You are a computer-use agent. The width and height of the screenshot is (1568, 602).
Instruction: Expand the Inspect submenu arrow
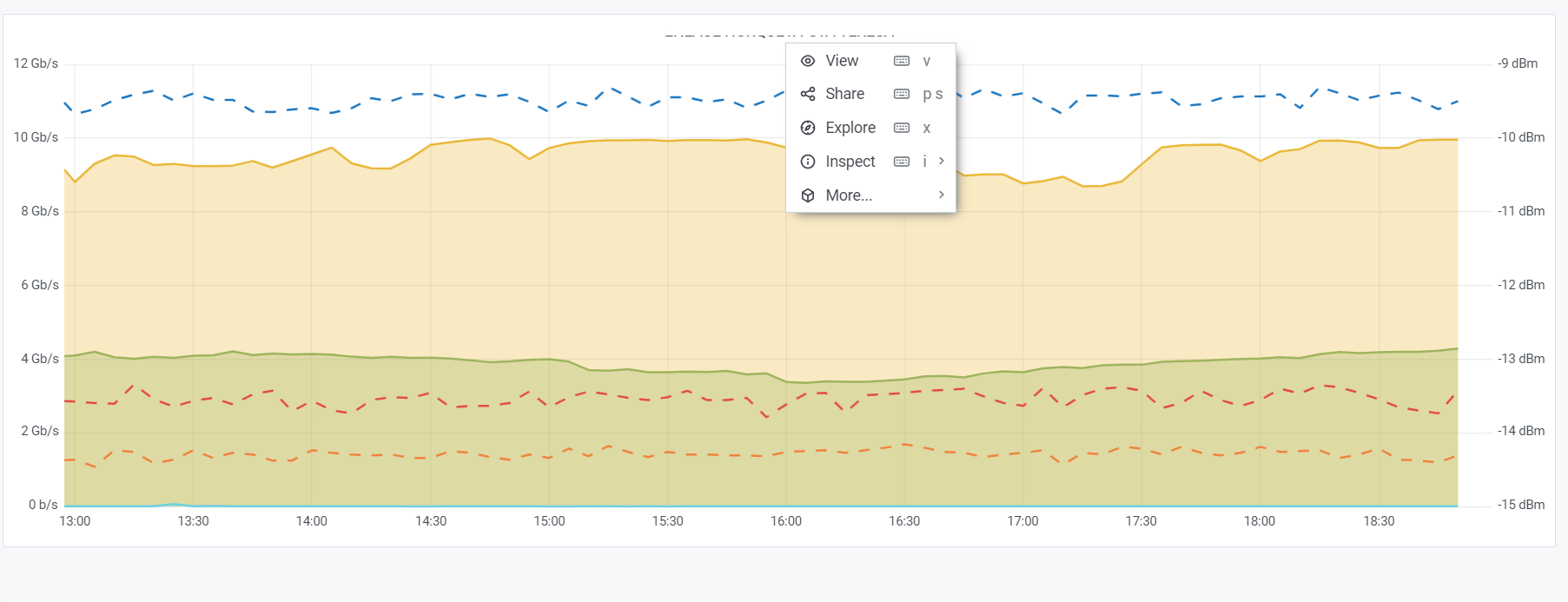(942, 161)
